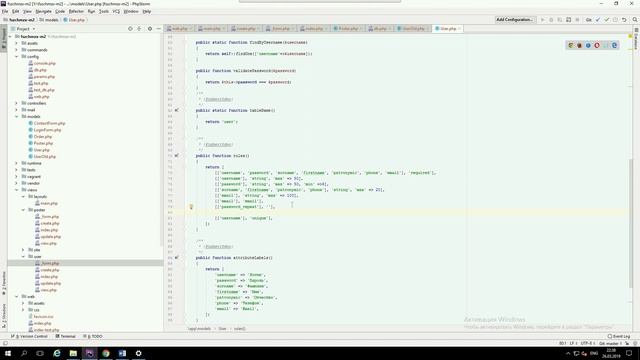Open Internet Explorer from the taskbar
Screen dimensions: 640x360
pyautogui.click(x=57, y=353)
